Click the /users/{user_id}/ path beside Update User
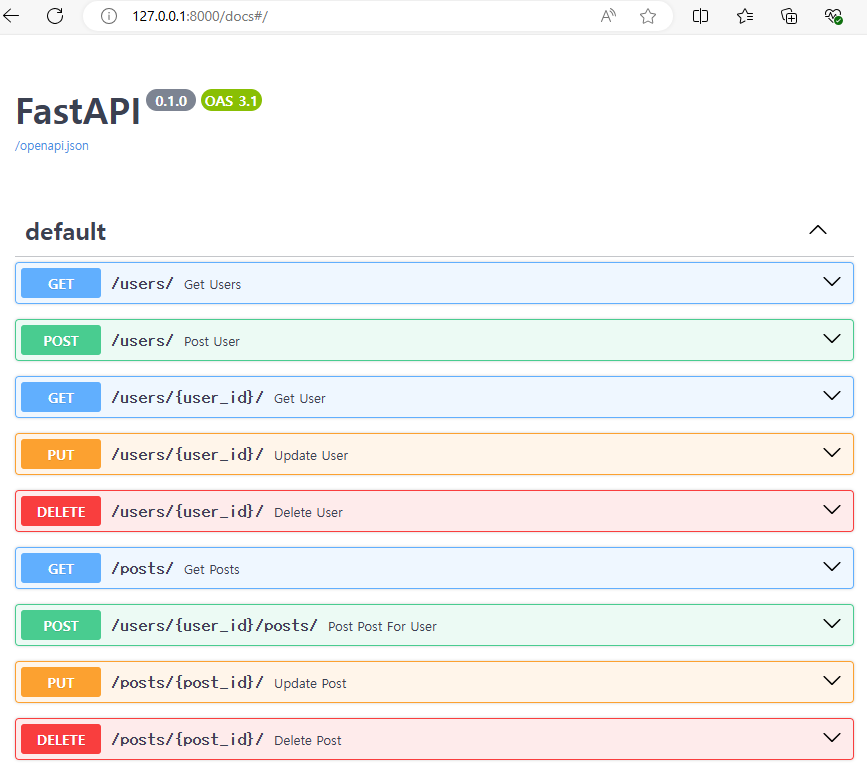Viewport: 867px width, 778px height. [x=187, y=455]
